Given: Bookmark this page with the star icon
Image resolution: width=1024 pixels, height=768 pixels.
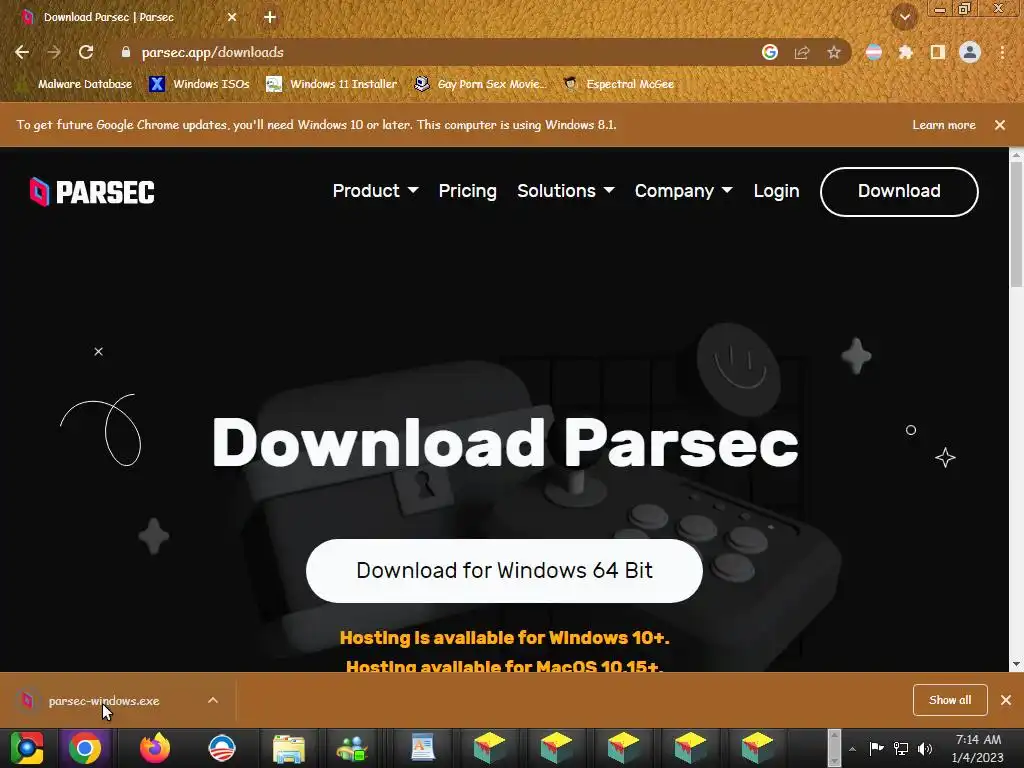Looking at the screenshot, I should click(x=834, y=52).
